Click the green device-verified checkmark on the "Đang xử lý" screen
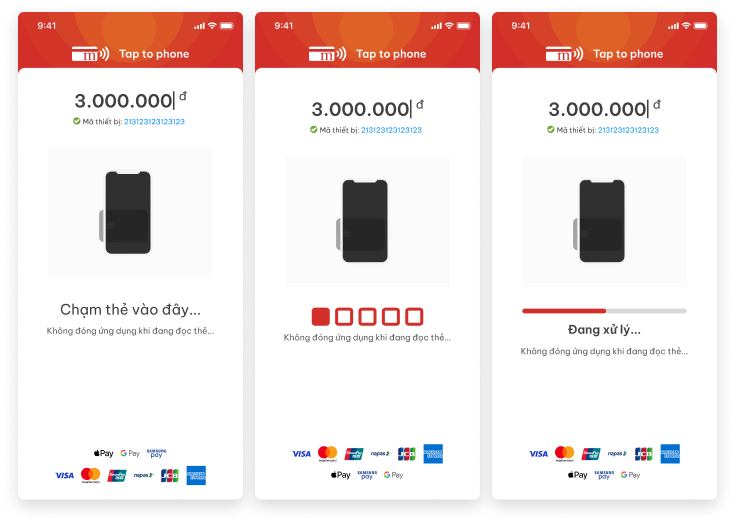The width and height of the screenshot is (735, 524). (550, 129)
